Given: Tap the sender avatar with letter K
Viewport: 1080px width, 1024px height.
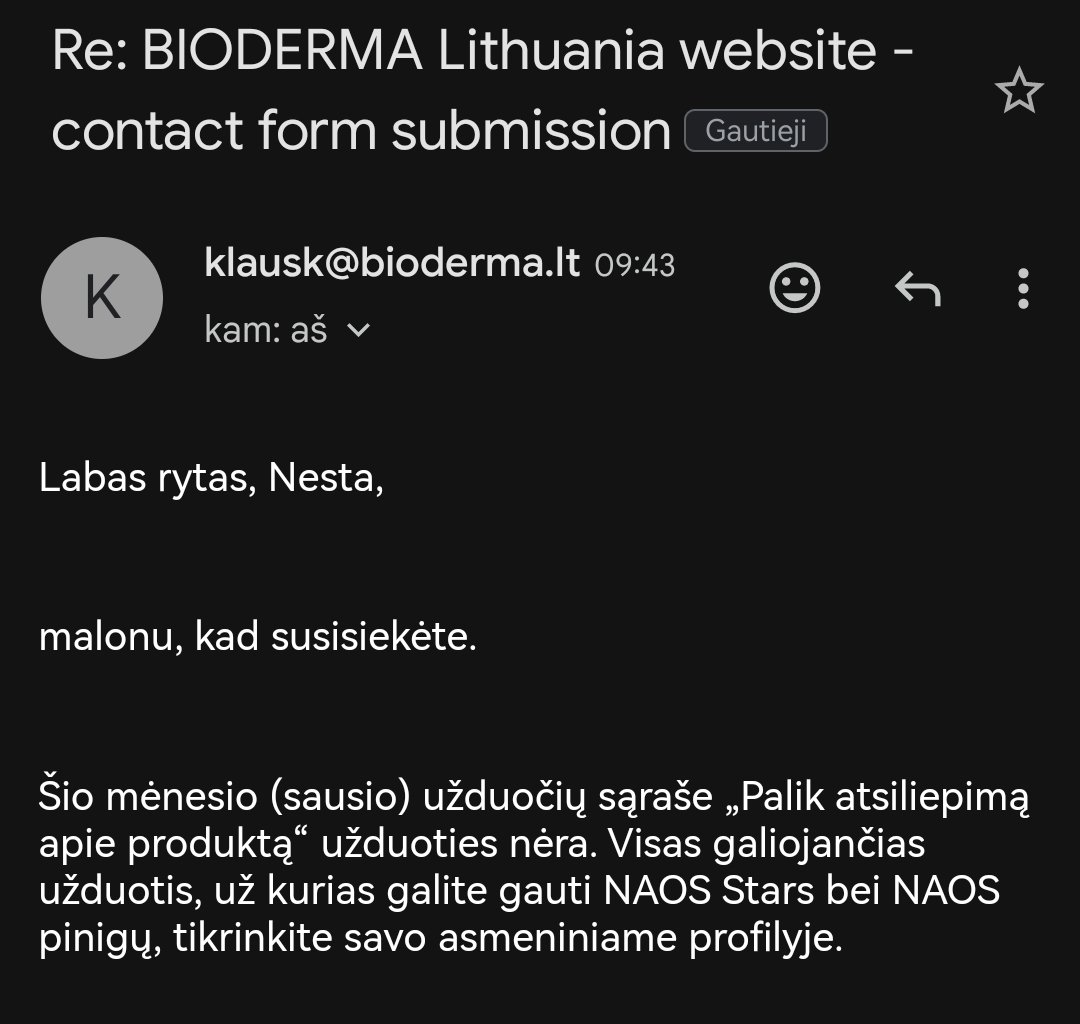Looking at the screenshot, I should [x=102, y=297].
